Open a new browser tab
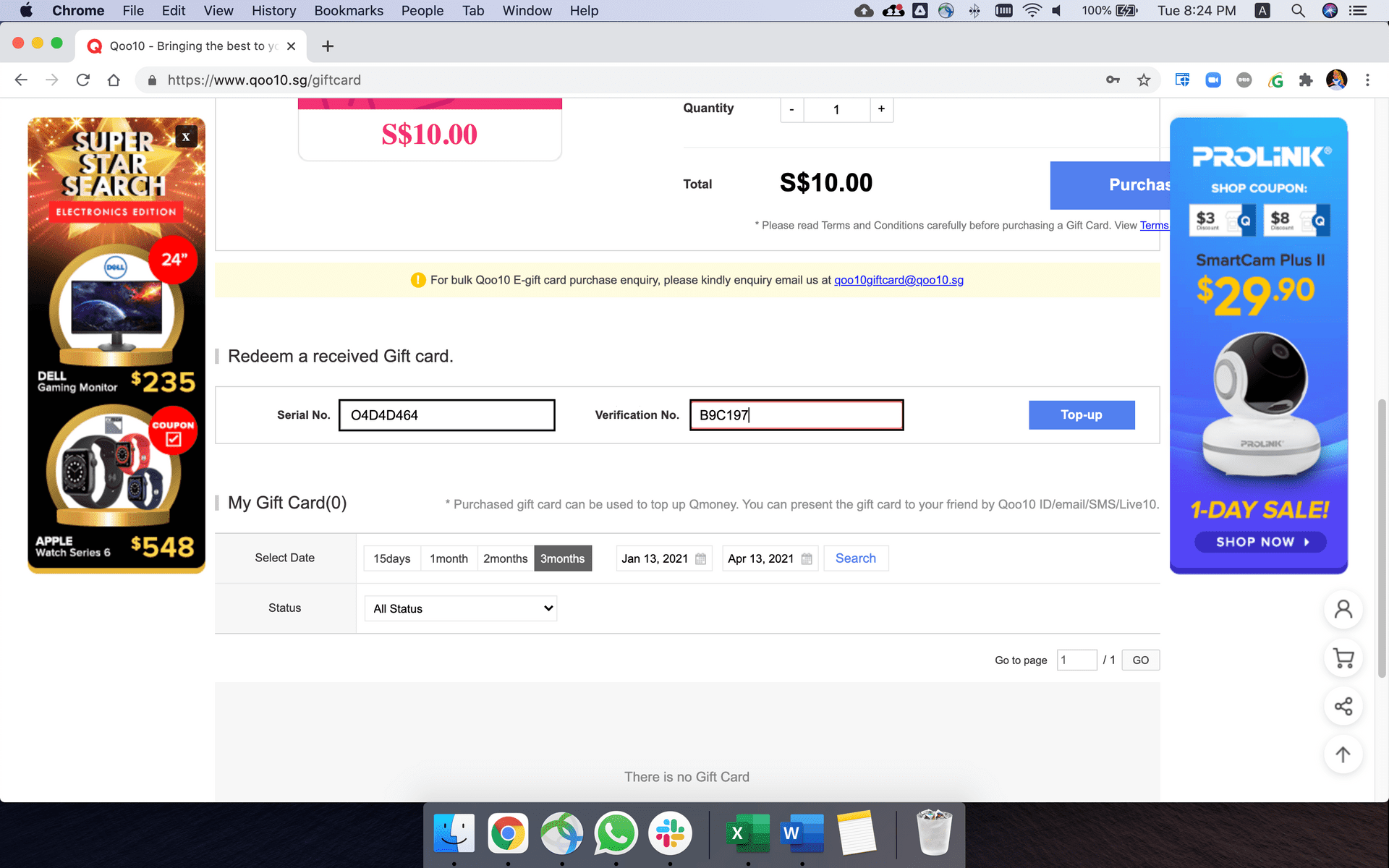The image size is (1389, 868). tap(328, 46)
